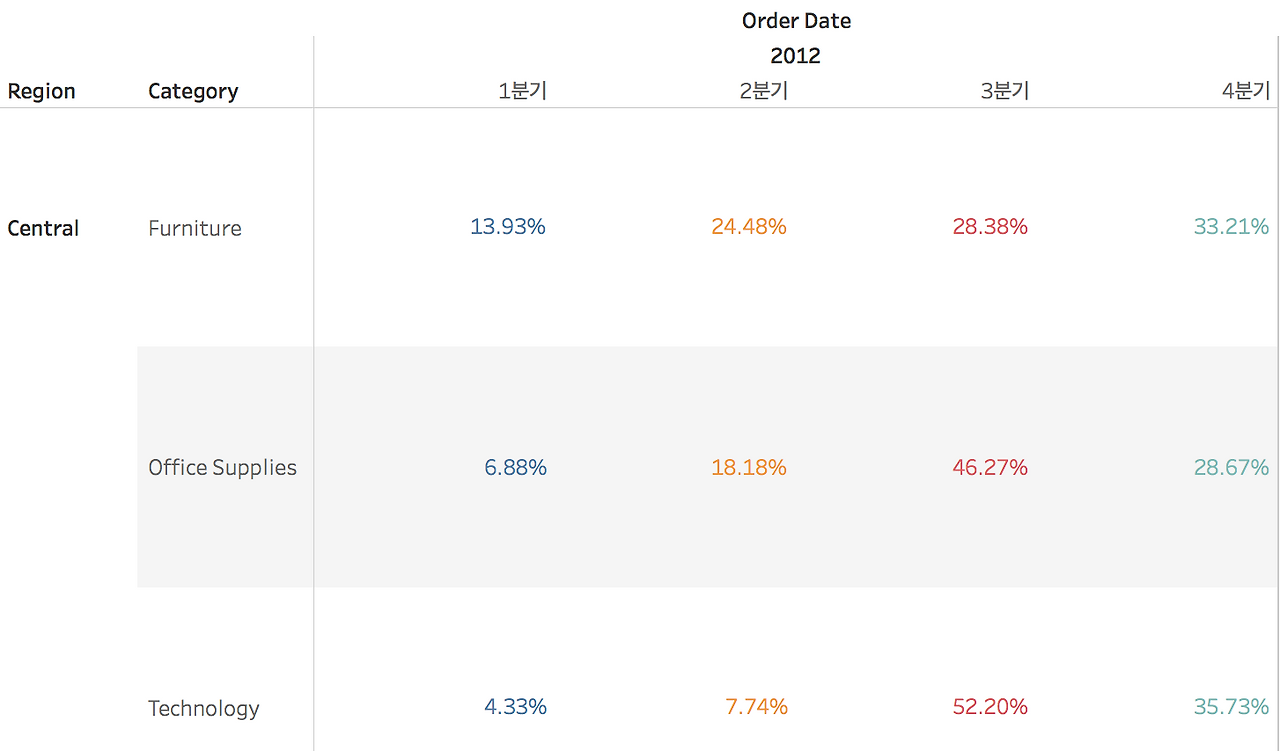
Task: Select the 2분기 quarter header
Action: [764, 91]
